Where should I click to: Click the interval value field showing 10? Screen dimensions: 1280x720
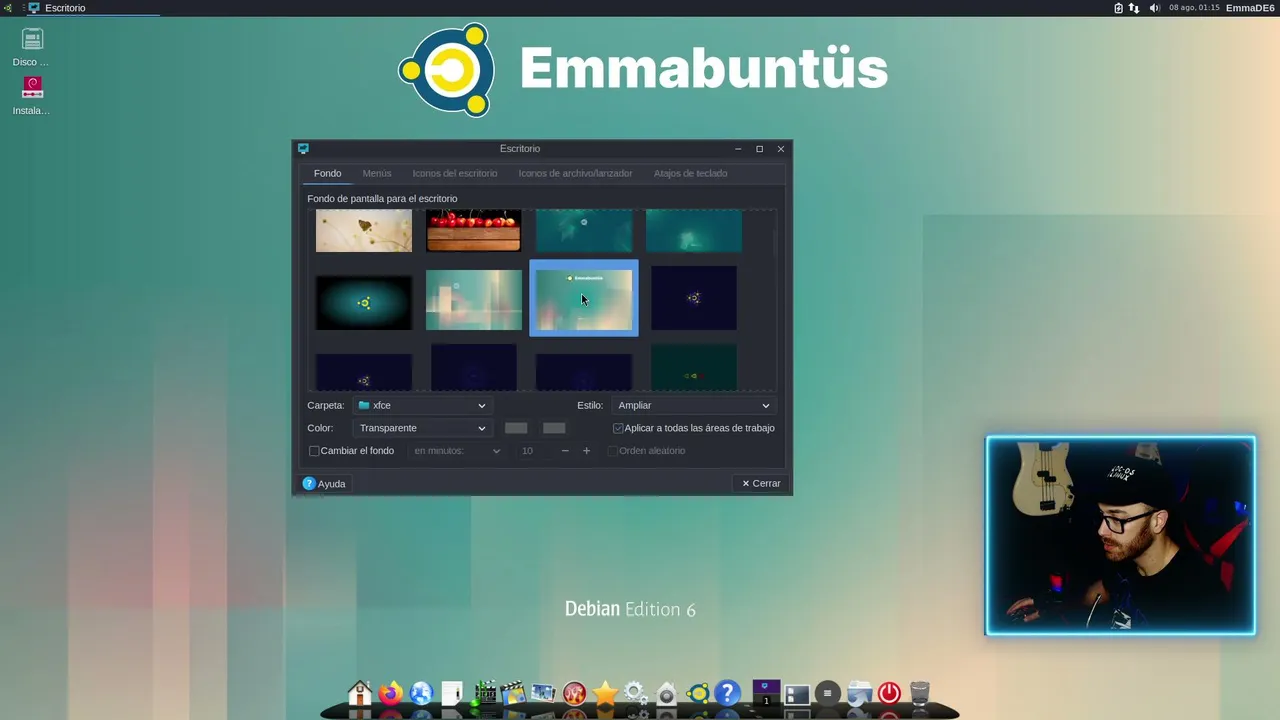click(x=533, y=451)
